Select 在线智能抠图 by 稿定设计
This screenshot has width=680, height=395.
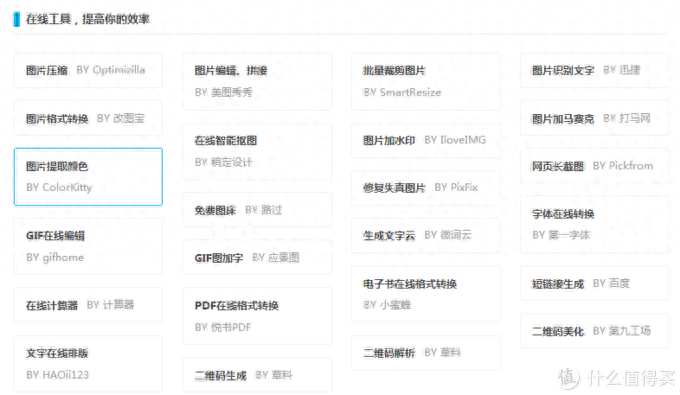[x=257, y=151]
